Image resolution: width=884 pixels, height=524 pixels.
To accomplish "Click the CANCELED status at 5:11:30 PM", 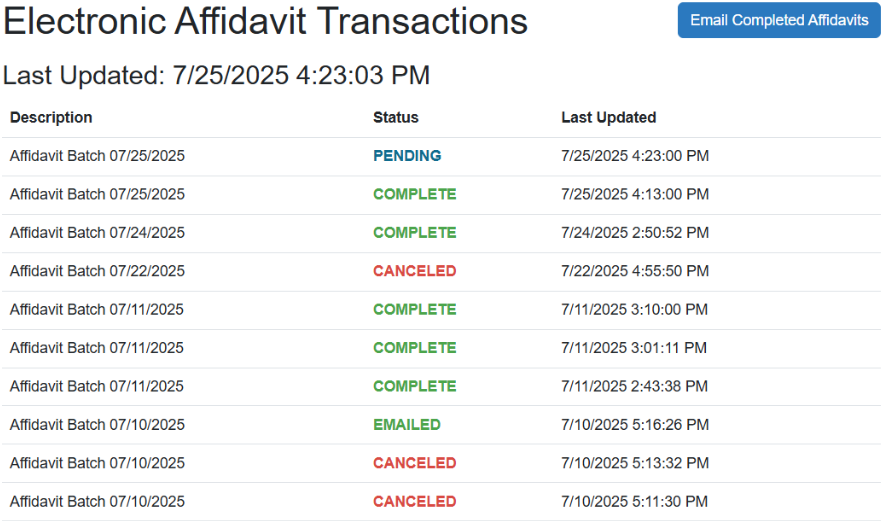I will [x=414, y=501].
